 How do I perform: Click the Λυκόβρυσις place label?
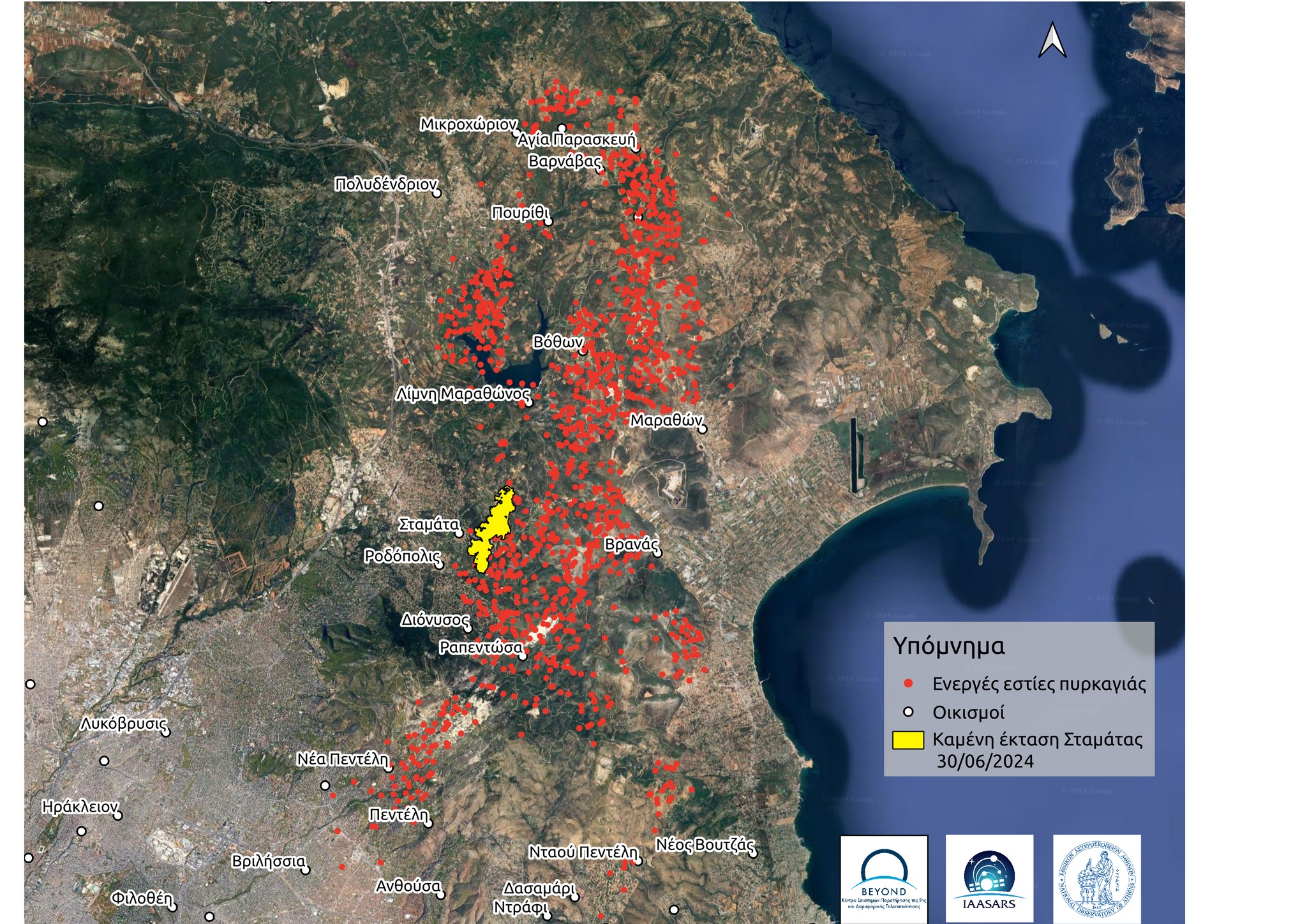[124, 724]
